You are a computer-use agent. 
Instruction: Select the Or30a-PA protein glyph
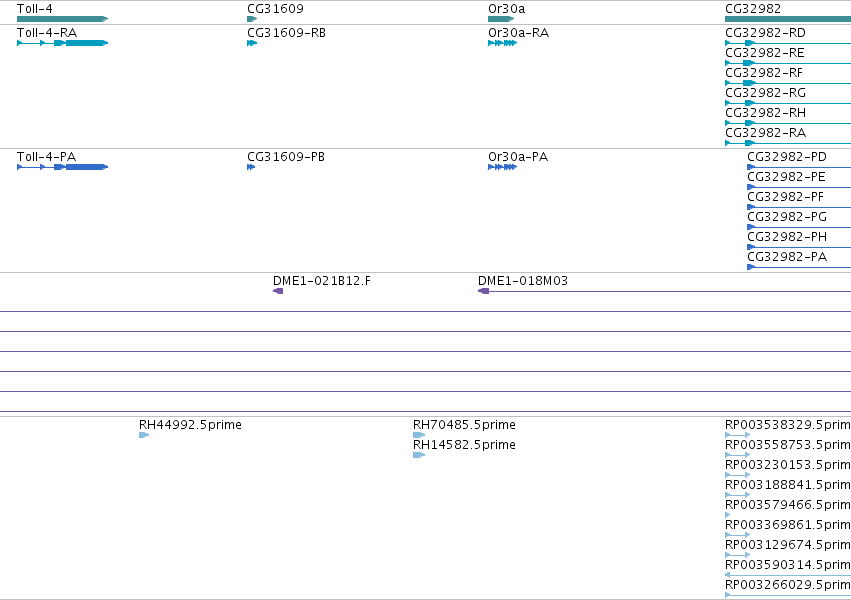point(503,167)
